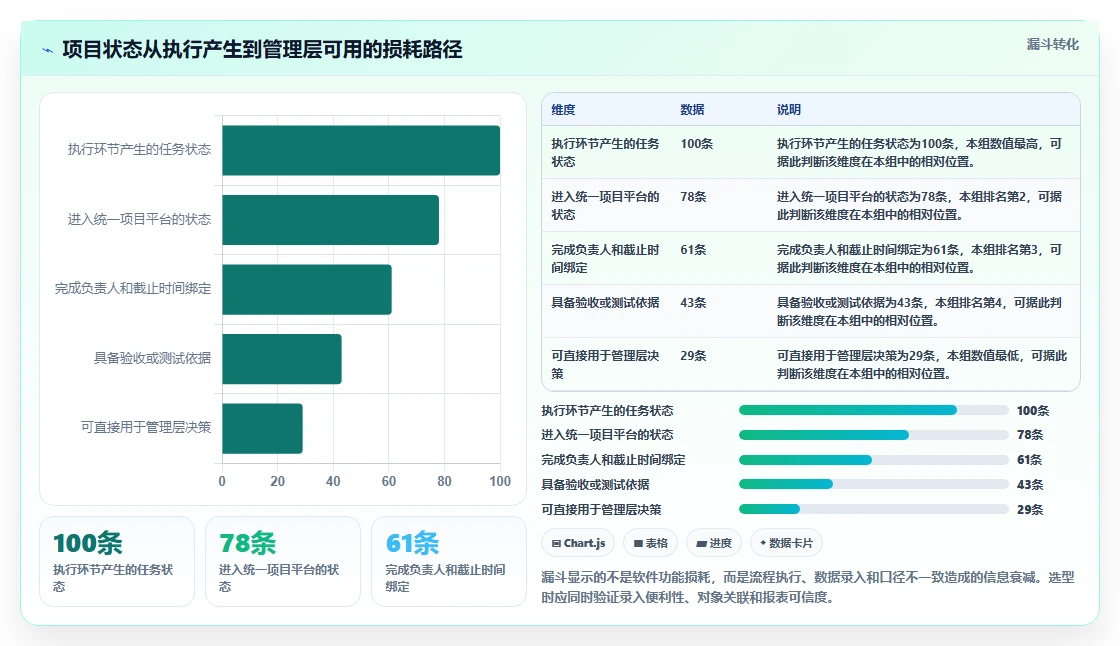
Task: Click the table description mentioning 本组排名第2
Action: (919, 205)
